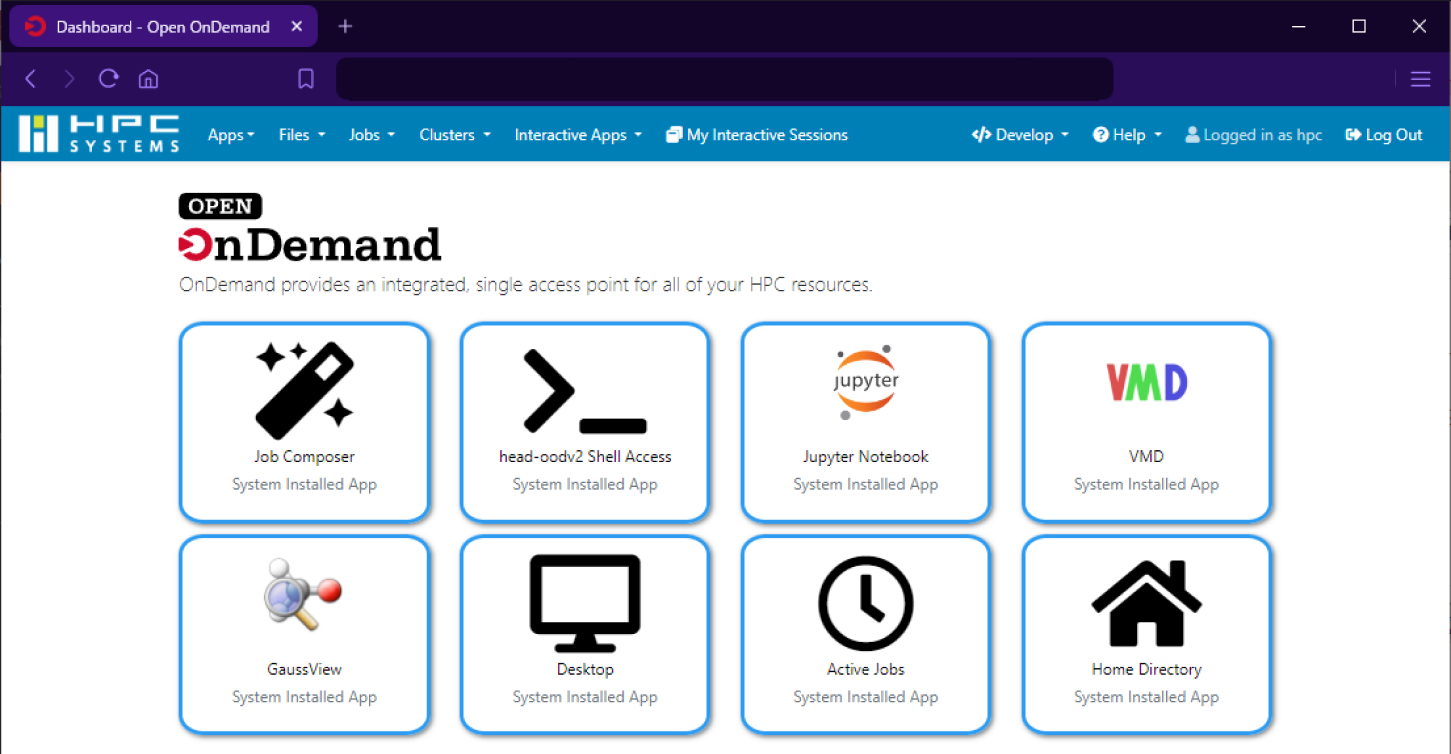Click the Desktop label text
Screen dimensions: 1451x754
coord(585,669)
